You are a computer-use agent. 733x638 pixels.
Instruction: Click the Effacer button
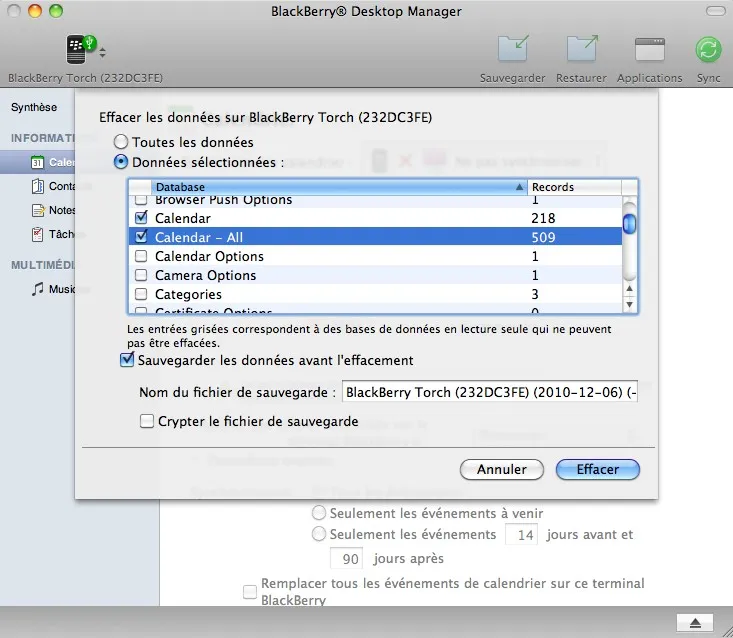[597, 469]
